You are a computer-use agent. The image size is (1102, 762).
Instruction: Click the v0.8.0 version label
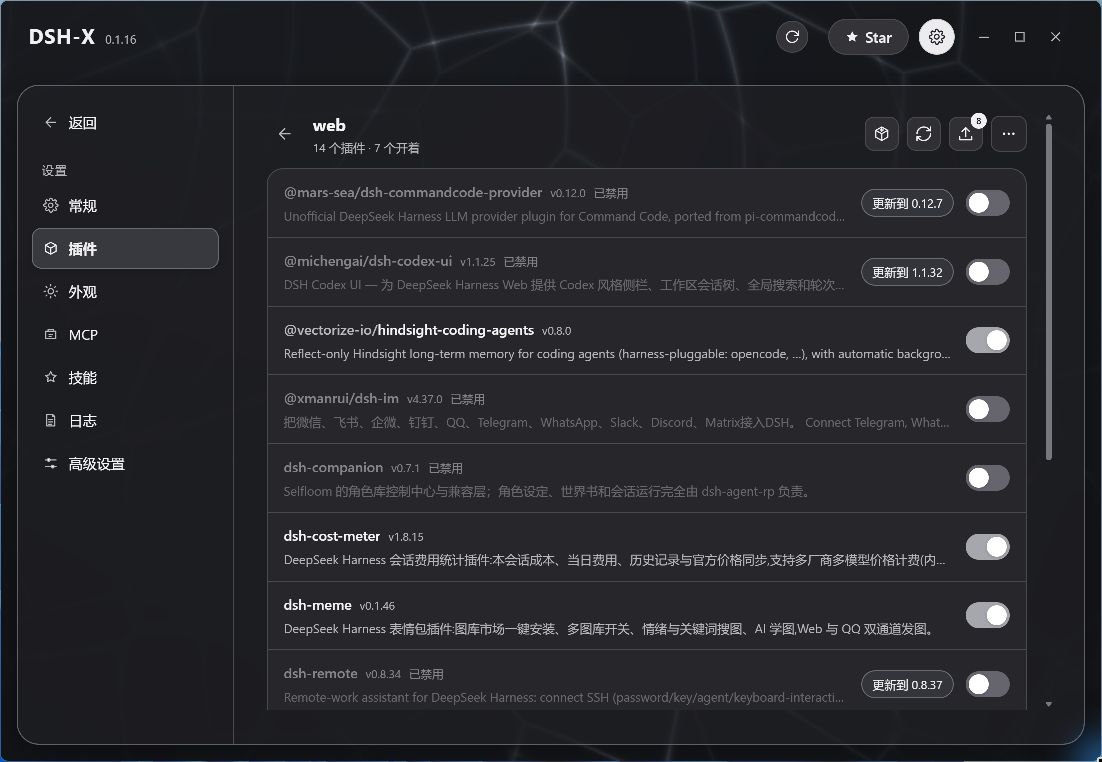click(x=557, y=331)
